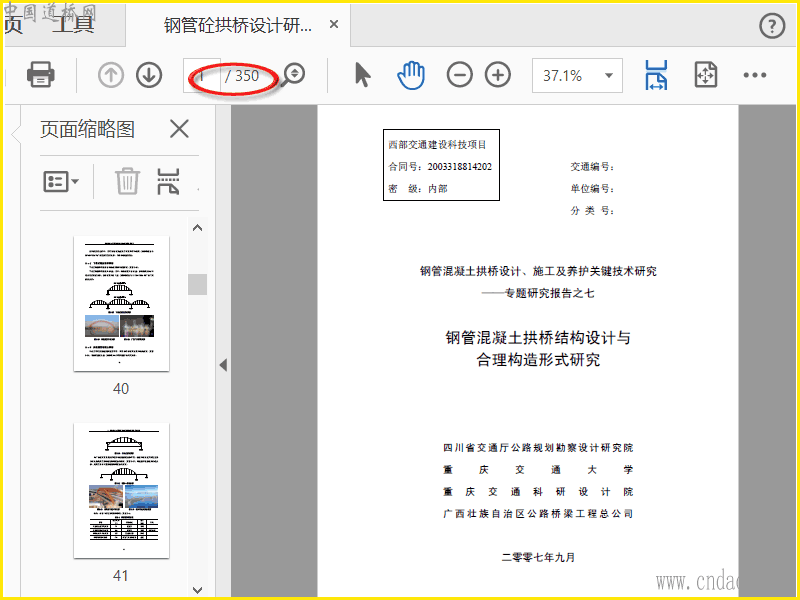The width and height of the screenshot is (800, 600).
Task: Open the thumbnail options dropdown menu
Action: click(61, 181)
